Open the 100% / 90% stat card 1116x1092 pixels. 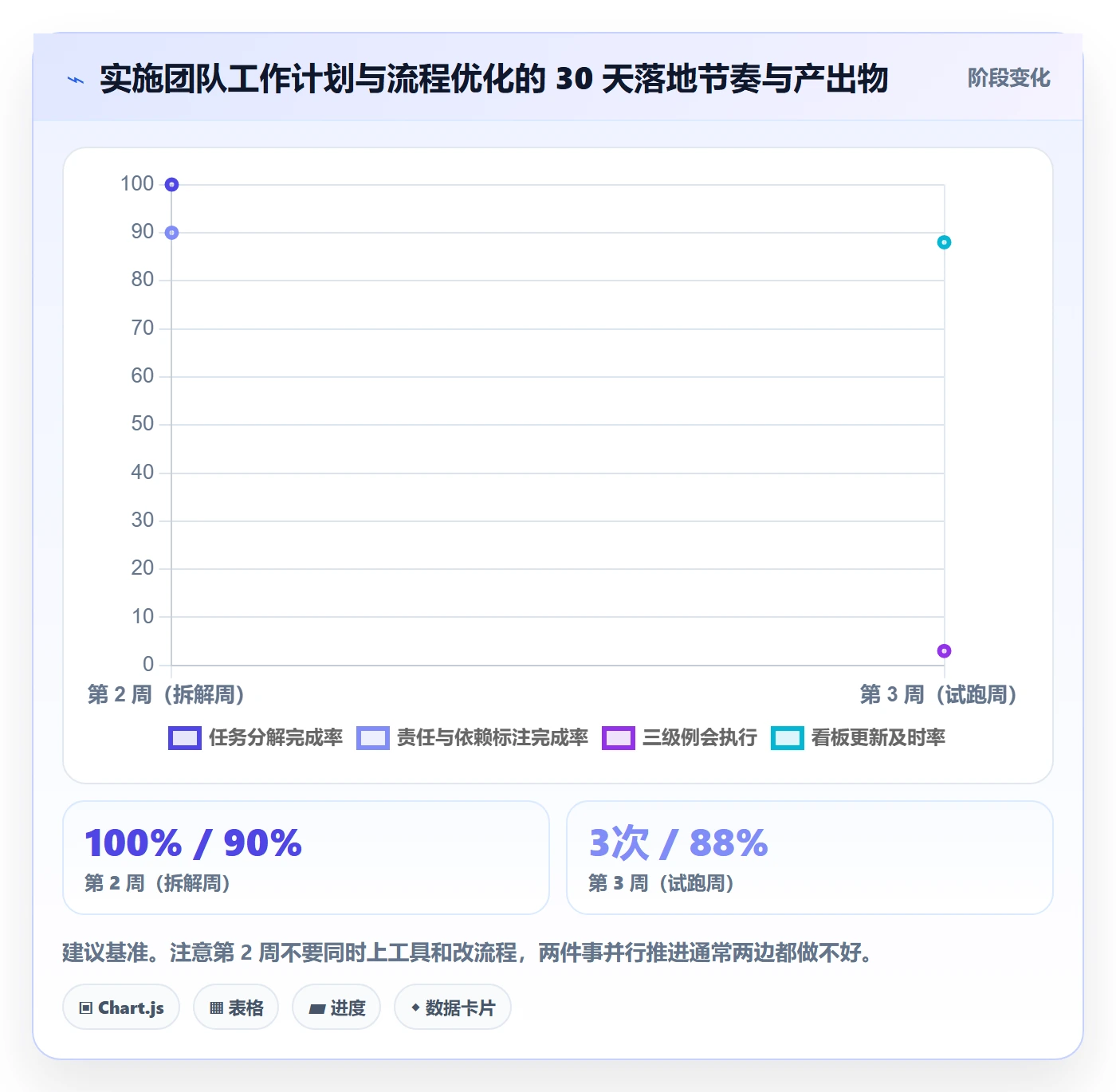click(306, 858)
